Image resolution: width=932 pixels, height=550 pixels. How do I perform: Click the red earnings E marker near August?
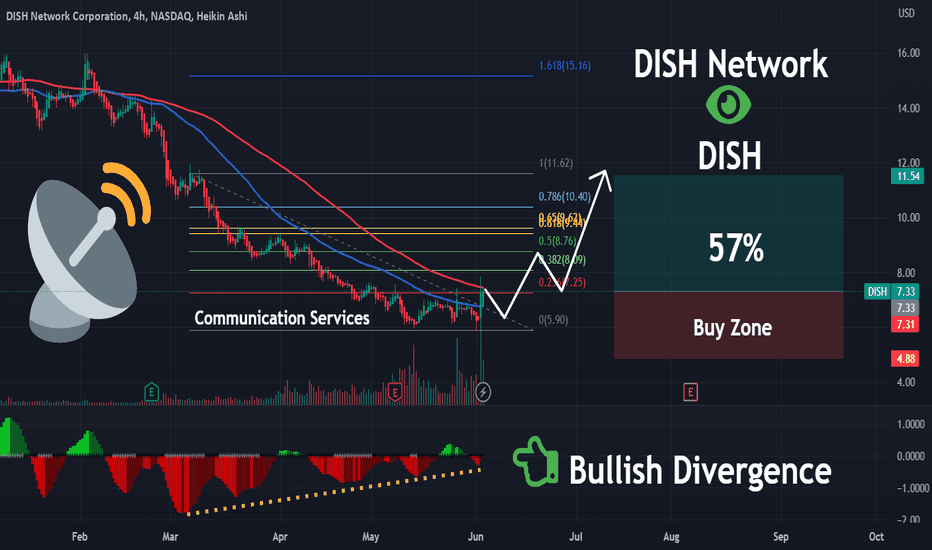690,392
